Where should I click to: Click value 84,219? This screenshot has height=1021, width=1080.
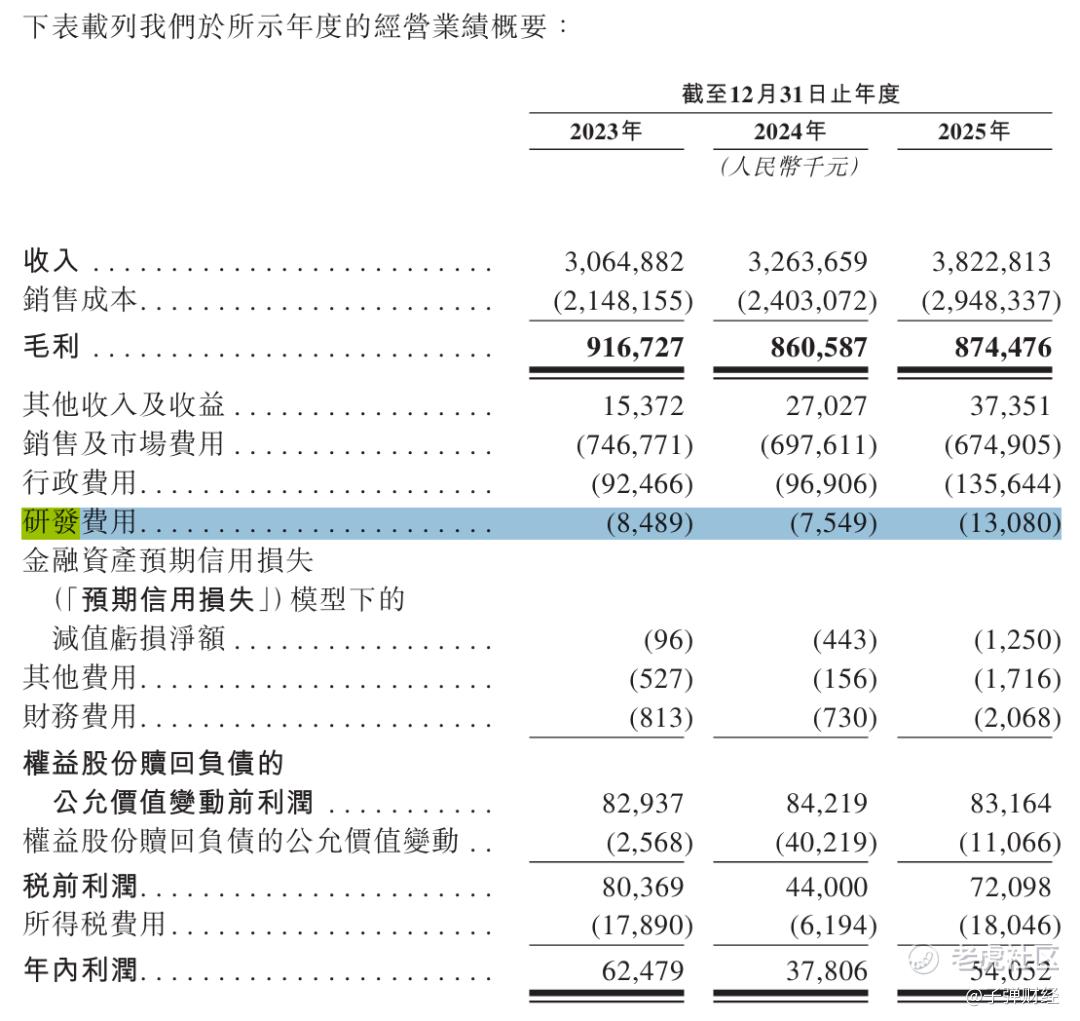827,804
